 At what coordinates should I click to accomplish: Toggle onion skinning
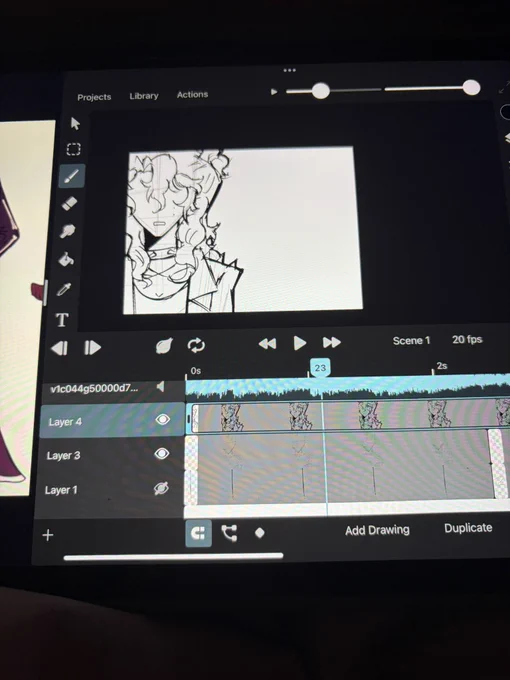[x=164, y=346]
